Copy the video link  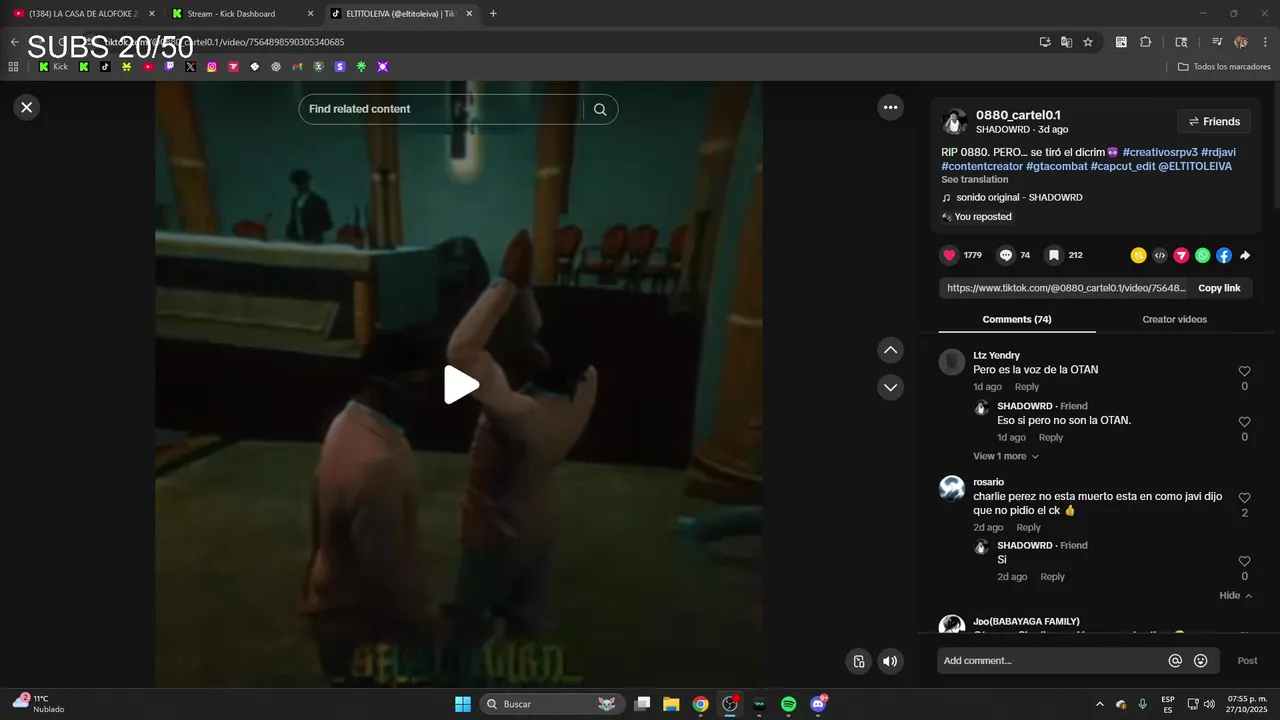pyautogui.click(x=1219, y=288)
